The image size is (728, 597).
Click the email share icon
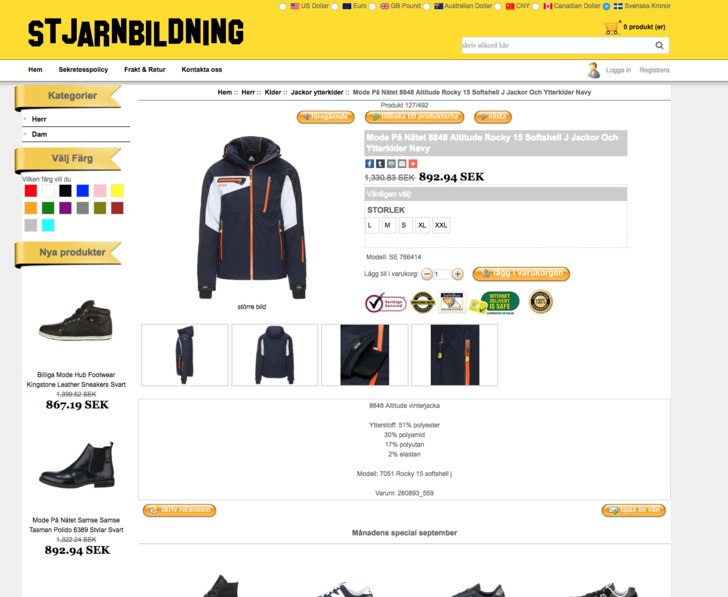402,163
